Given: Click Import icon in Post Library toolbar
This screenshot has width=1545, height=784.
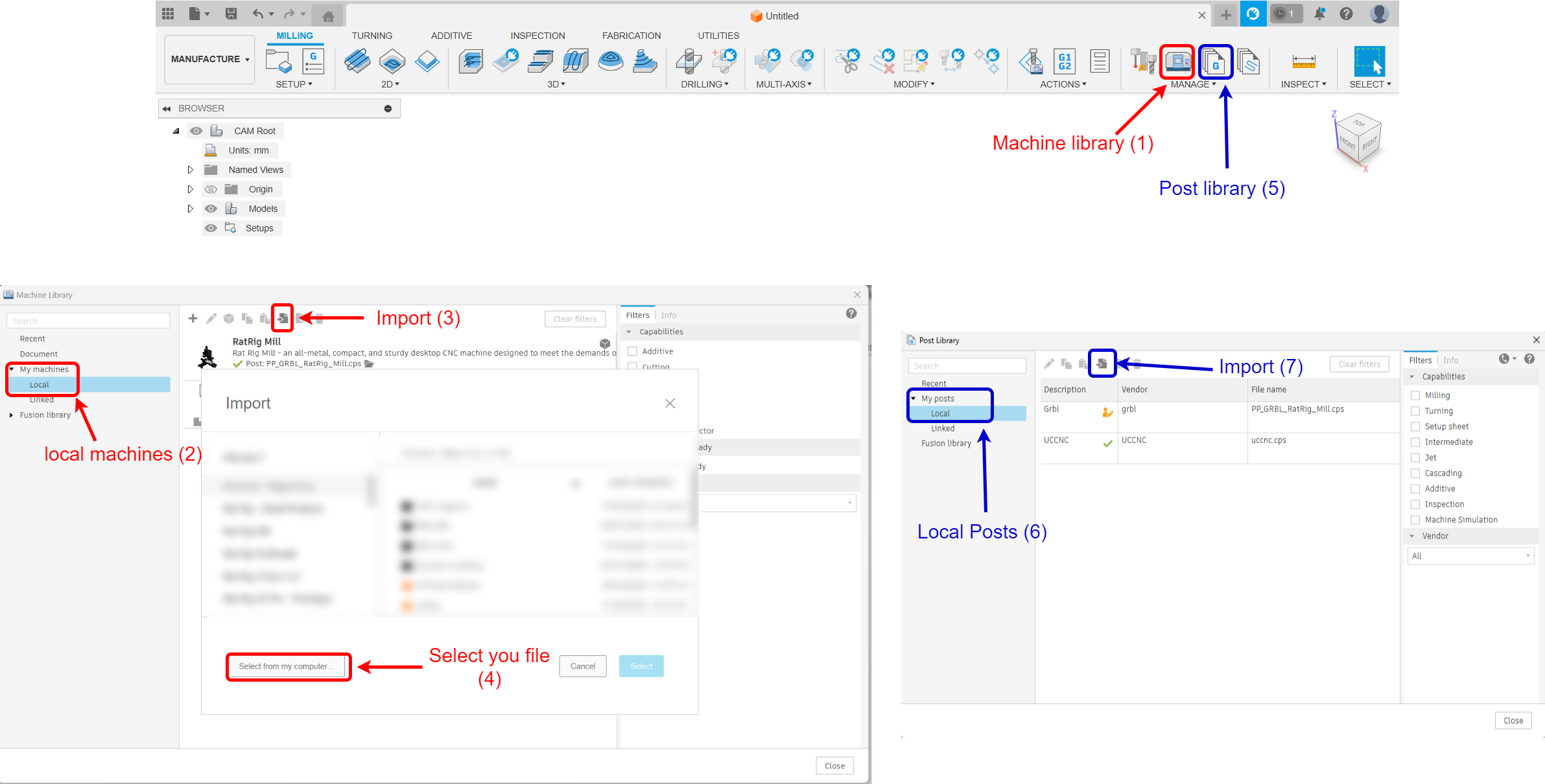Looking at the screenshot, I should (1102, 363).
